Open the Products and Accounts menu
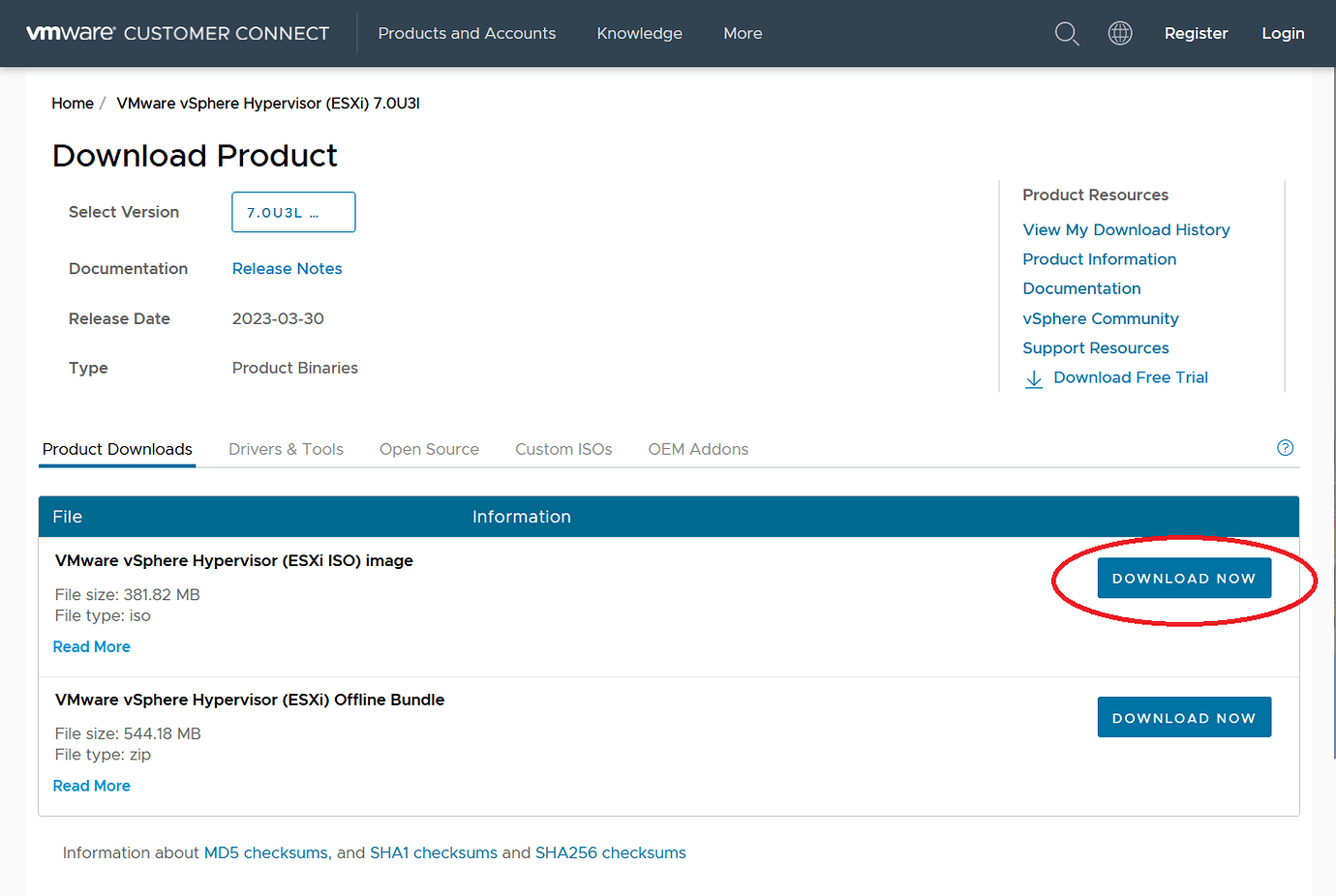The height and width of the screenshot is (896, 1336). point(467,33)
